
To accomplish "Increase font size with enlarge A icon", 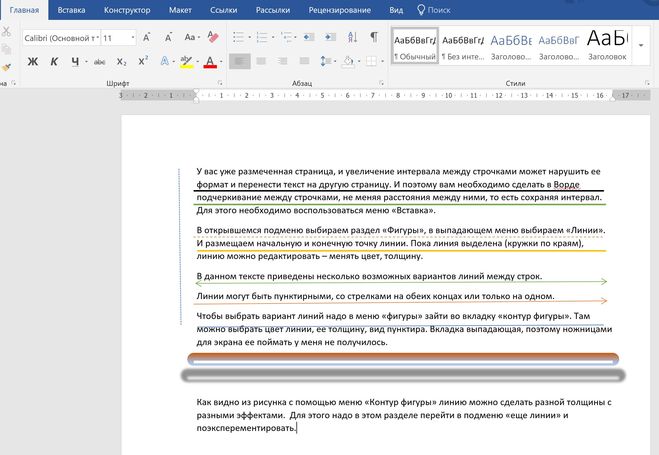I will pos(146,38).
